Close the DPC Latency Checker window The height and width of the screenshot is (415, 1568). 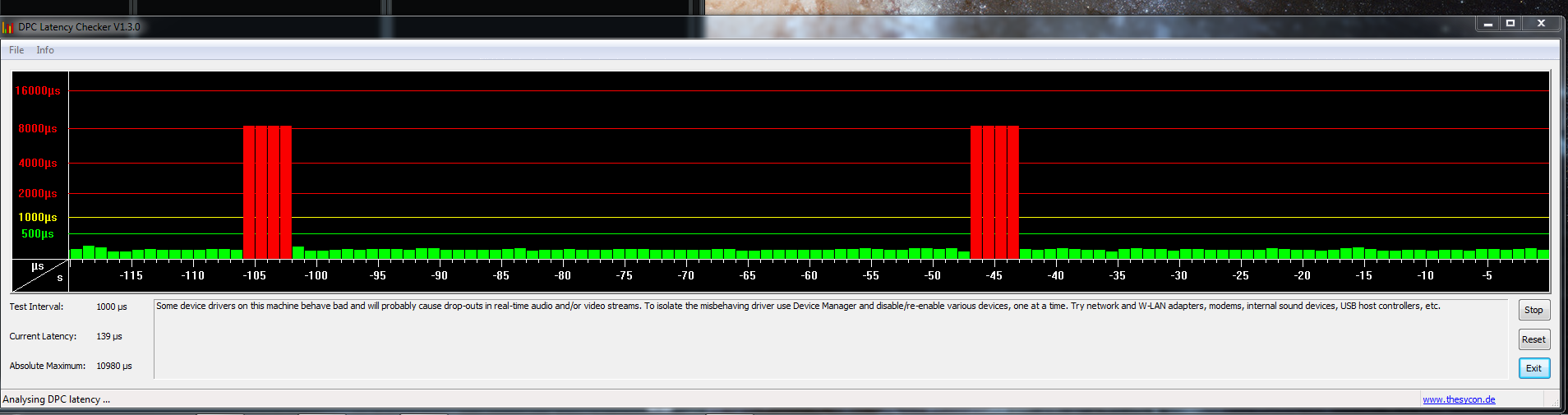pyautogui.click(x=1542, y=24)
